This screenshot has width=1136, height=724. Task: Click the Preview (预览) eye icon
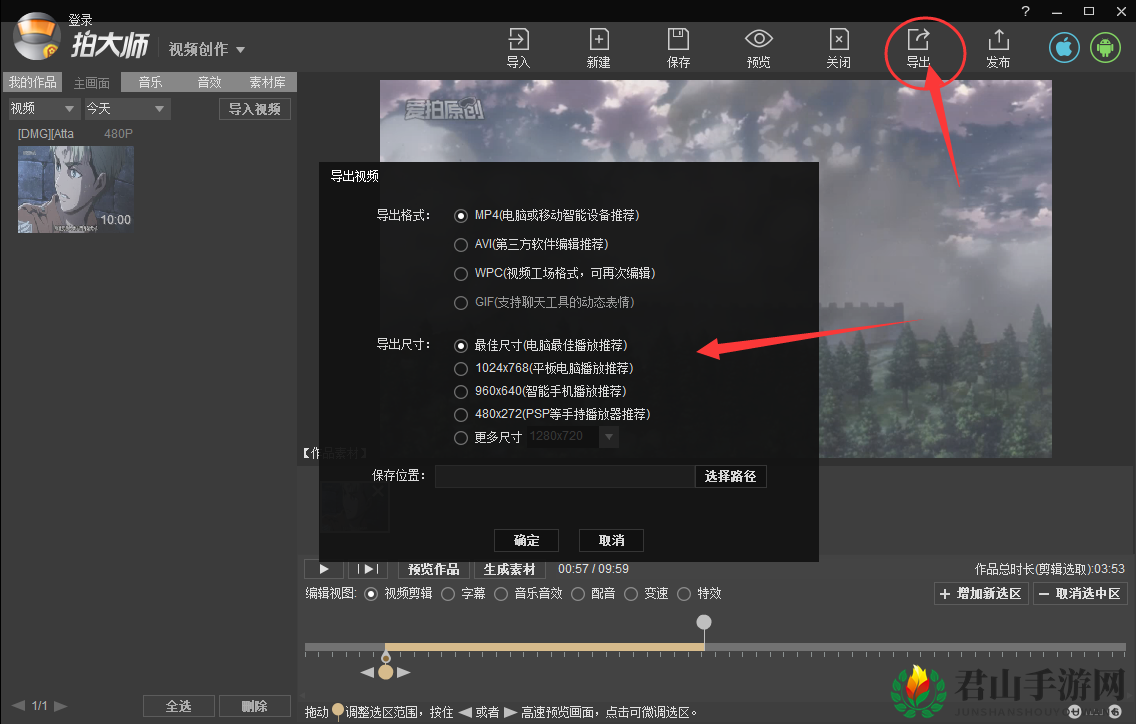coord(759,48)
